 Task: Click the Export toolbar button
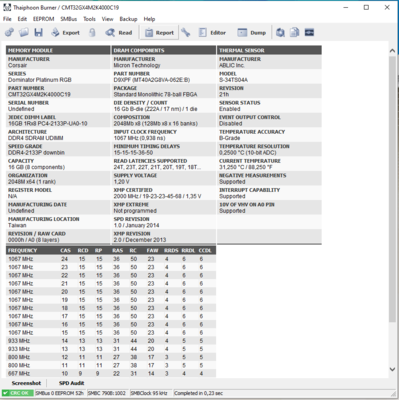66,32
